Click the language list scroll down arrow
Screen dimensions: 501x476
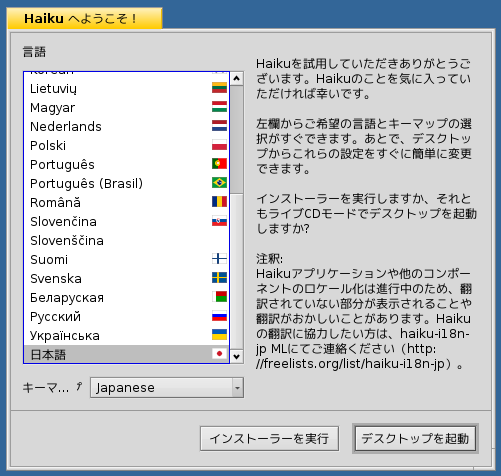237,357
